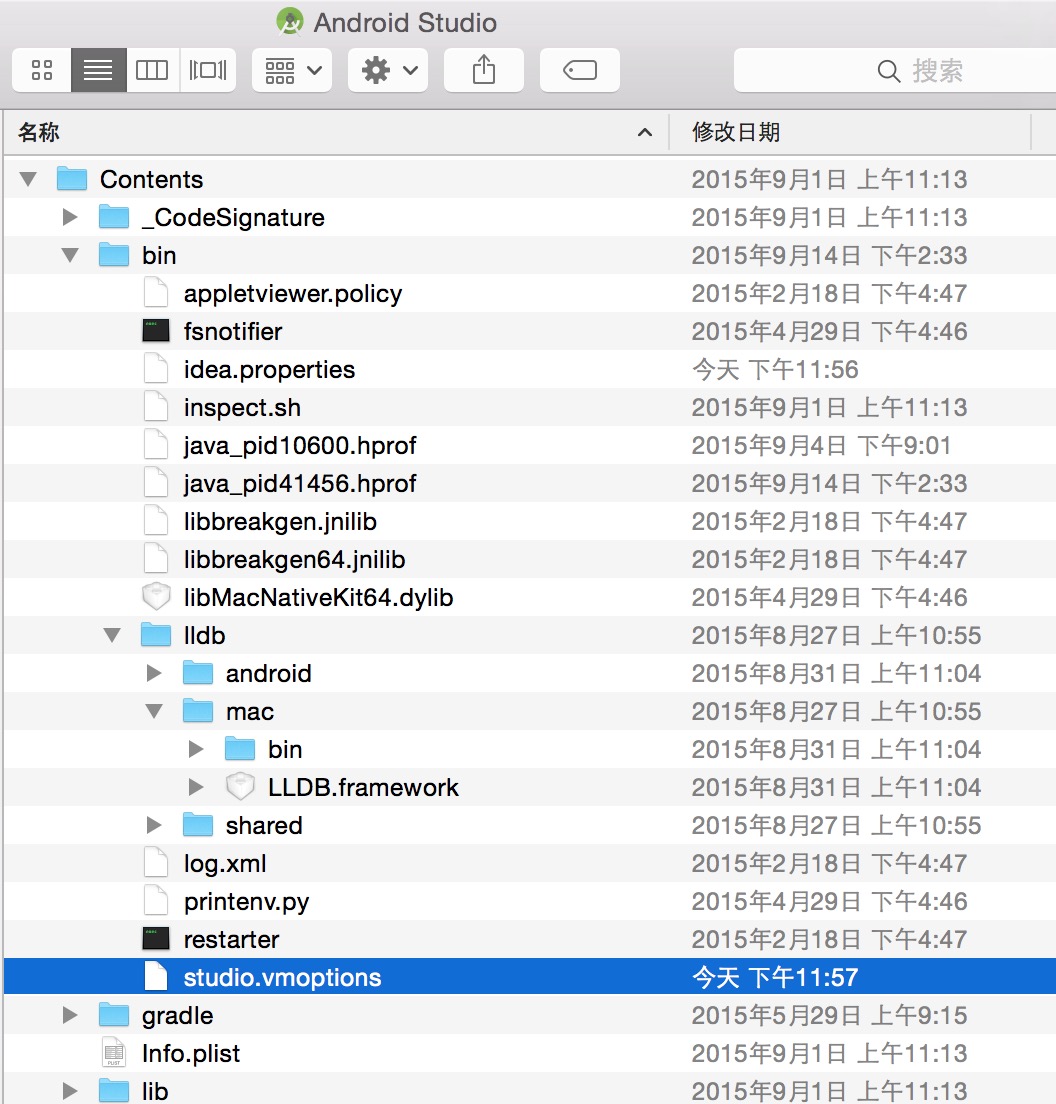Click the java_pid41456.hprof file icon
This screenshot has height=1104, width=1056.
pyautogui.click(x=156, y=483)
